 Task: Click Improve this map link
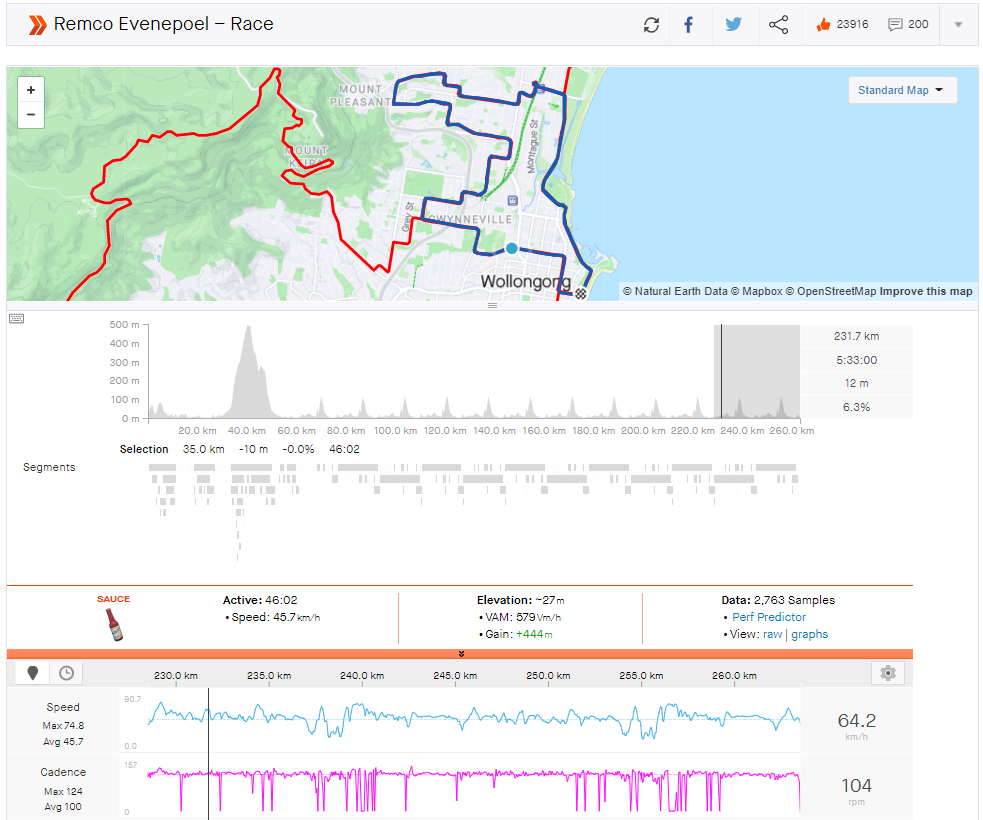click(925, 292)
